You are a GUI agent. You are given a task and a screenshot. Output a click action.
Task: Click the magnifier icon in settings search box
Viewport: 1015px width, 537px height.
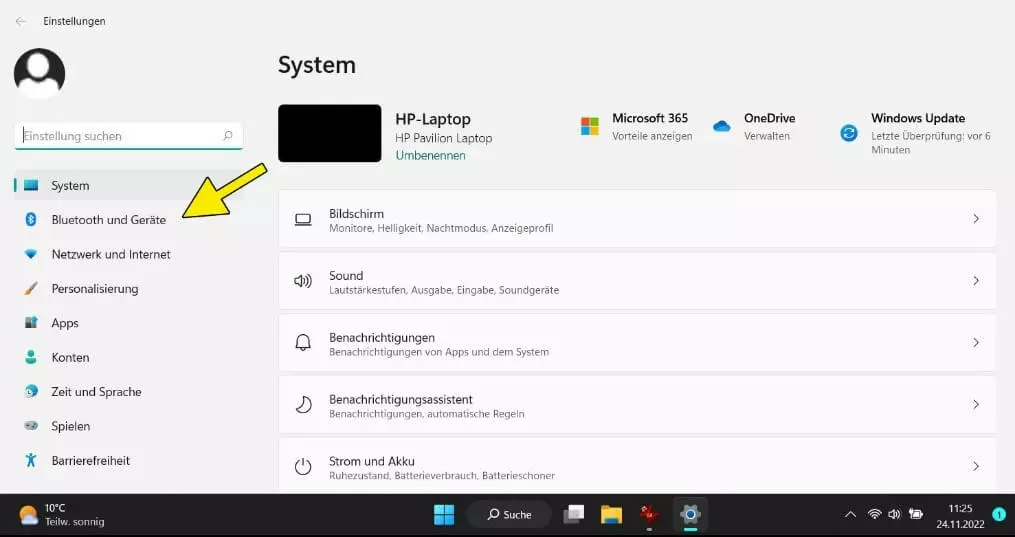(228, 136)
